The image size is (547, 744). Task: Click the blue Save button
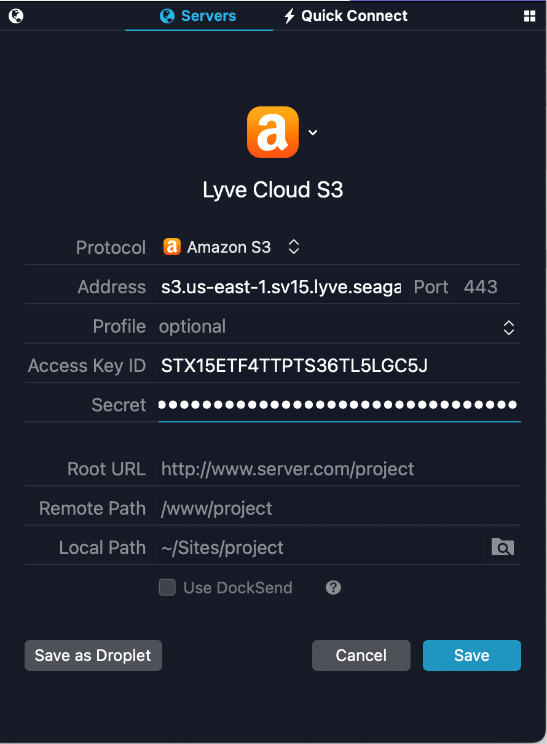coord(472,655)
